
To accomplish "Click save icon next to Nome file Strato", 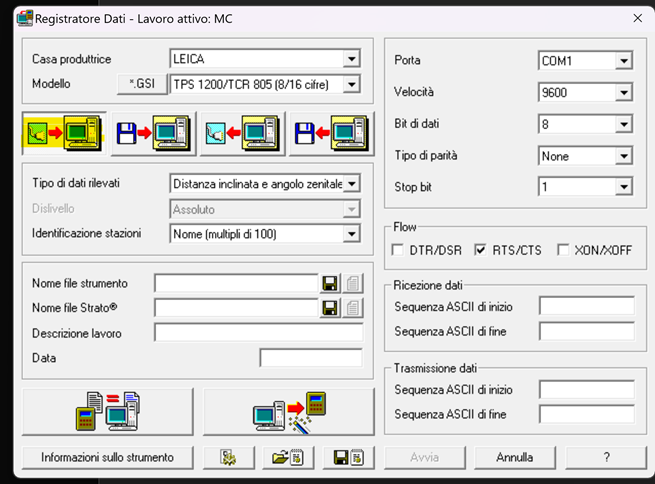I will (330, 308).
